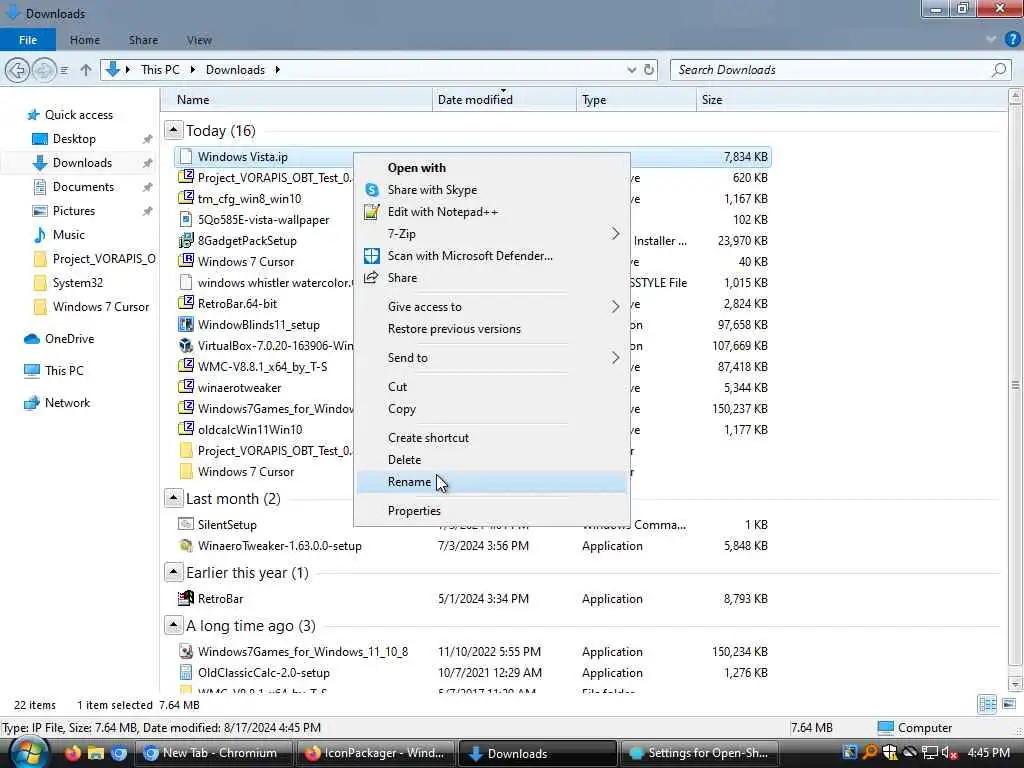The height and width of the screenshot is (768, 1024).
Task: Open System32 folder in navigation pane
Action: (x=77, y=283)
